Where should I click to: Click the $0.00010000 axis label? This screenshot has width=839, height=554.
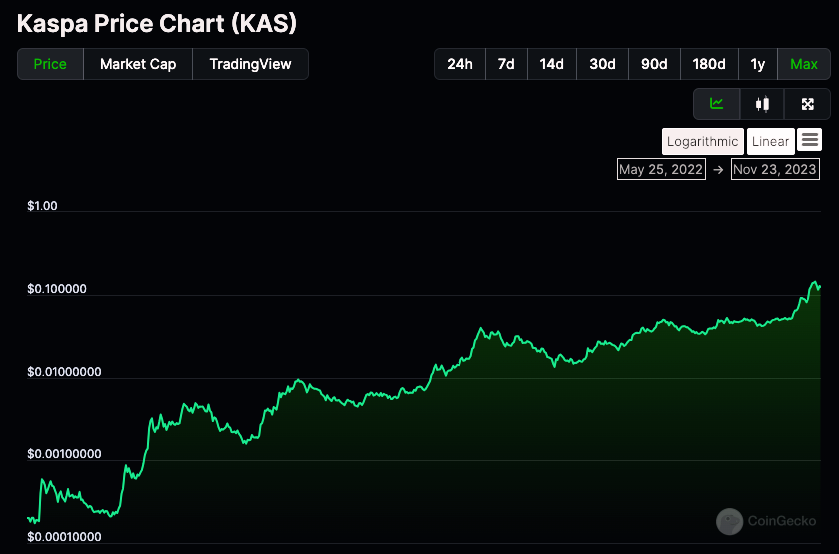coord(64,537)
